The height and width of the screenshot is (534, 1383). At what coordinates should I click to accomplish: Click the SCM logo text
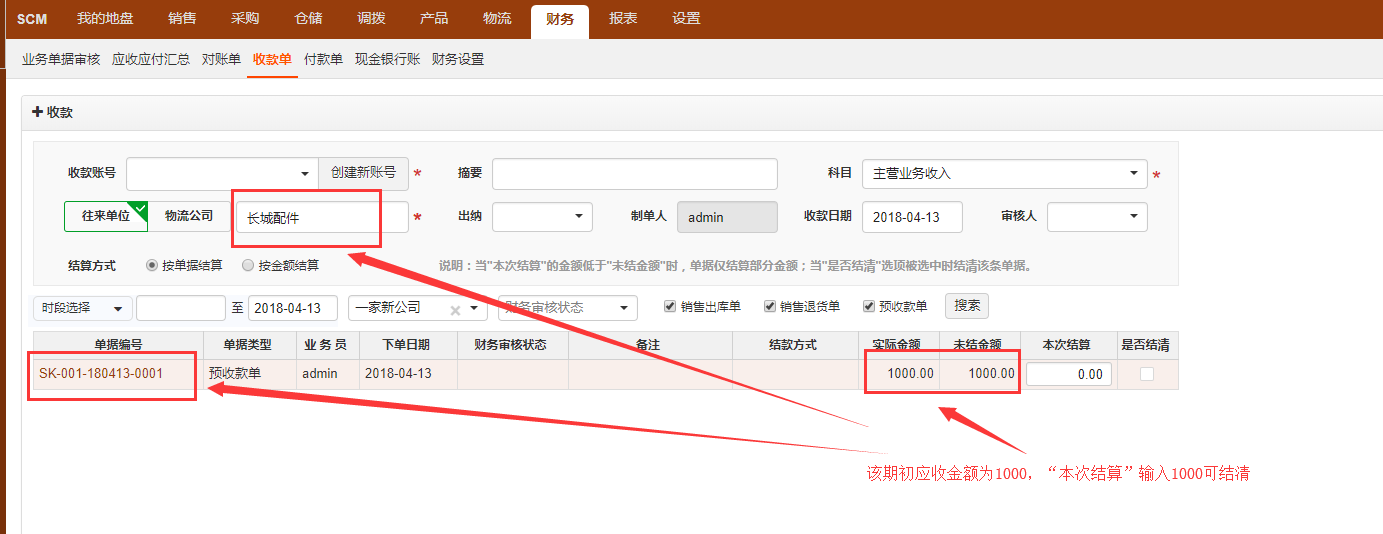(32, 19)
